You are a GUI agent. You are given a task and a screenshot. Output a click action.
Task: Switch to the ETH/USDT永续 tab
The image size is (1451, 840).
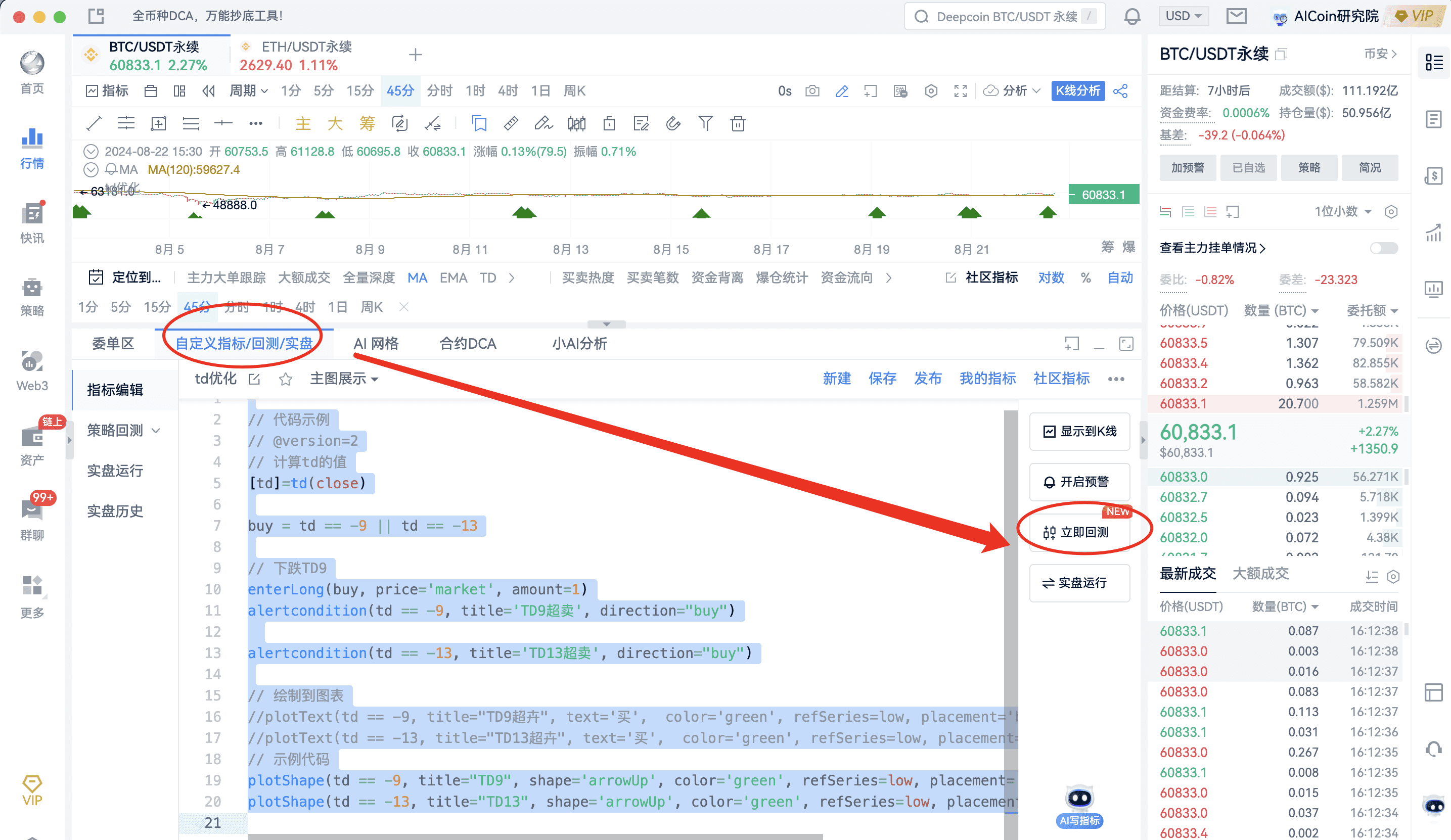pos(296,55)
